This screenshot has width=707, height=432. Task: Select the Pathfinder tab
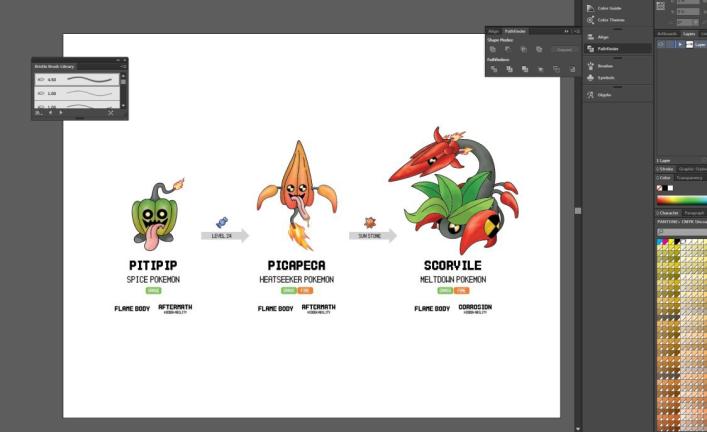pyautogui.click(x=514, y=31)
